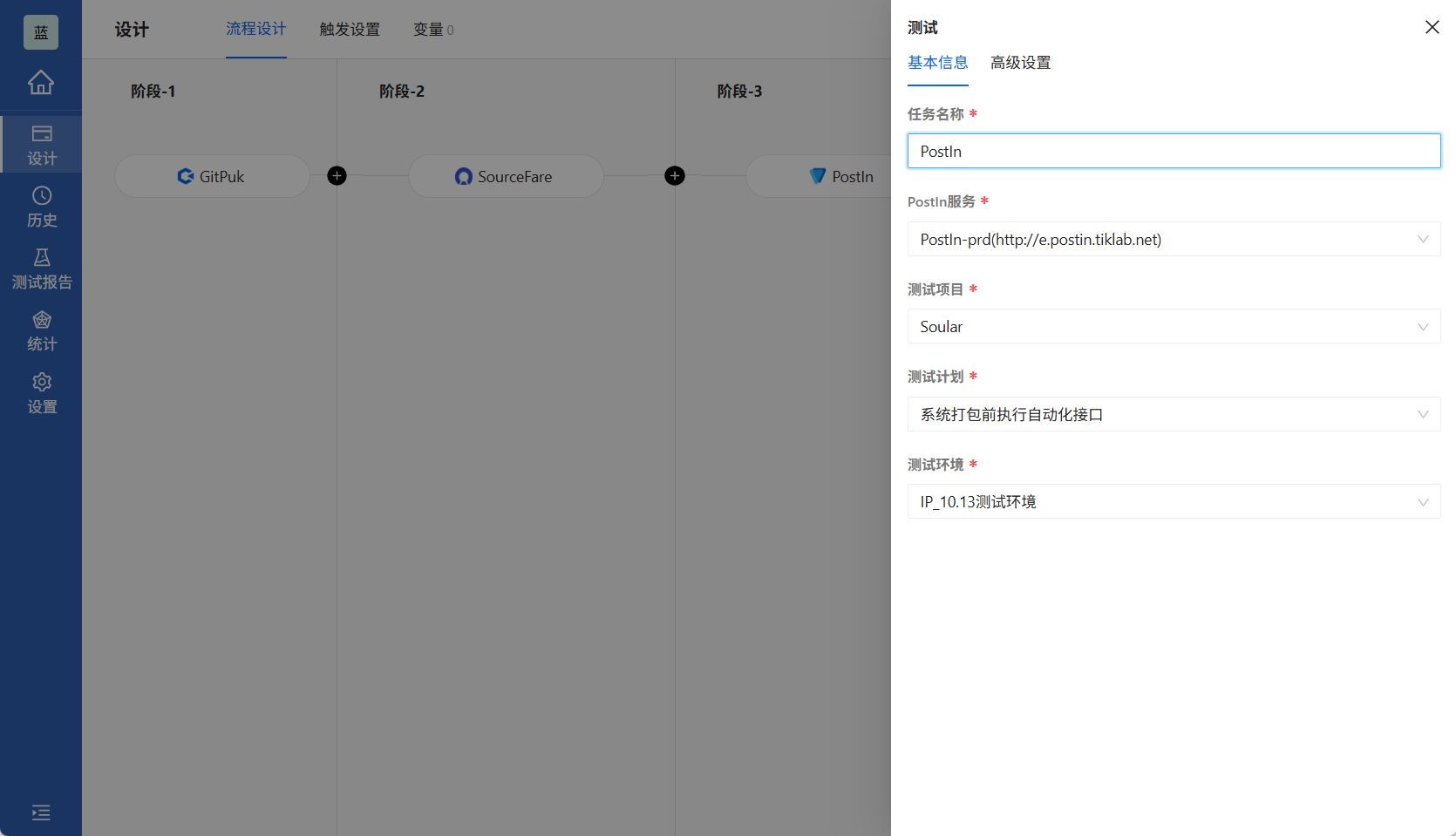Select the PostIn task node

[x=819, y=176]
